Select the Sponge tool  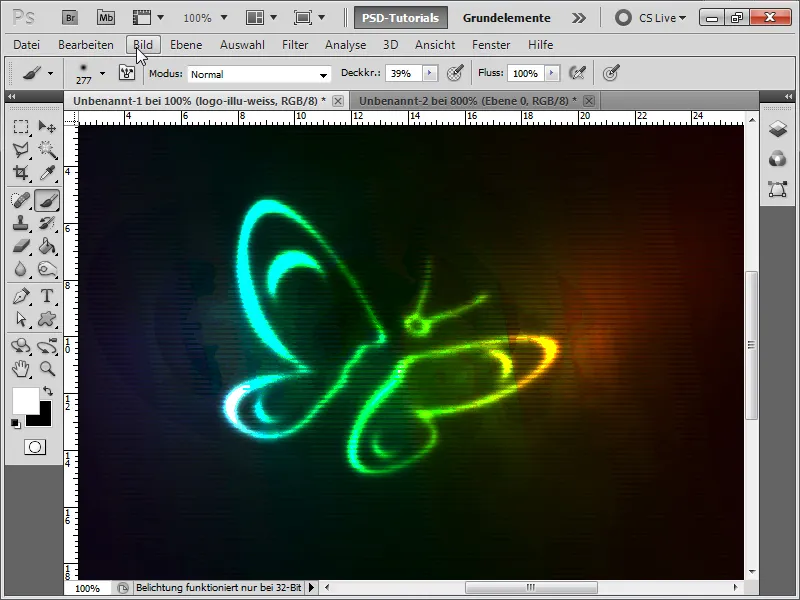(x=47, y=269)
